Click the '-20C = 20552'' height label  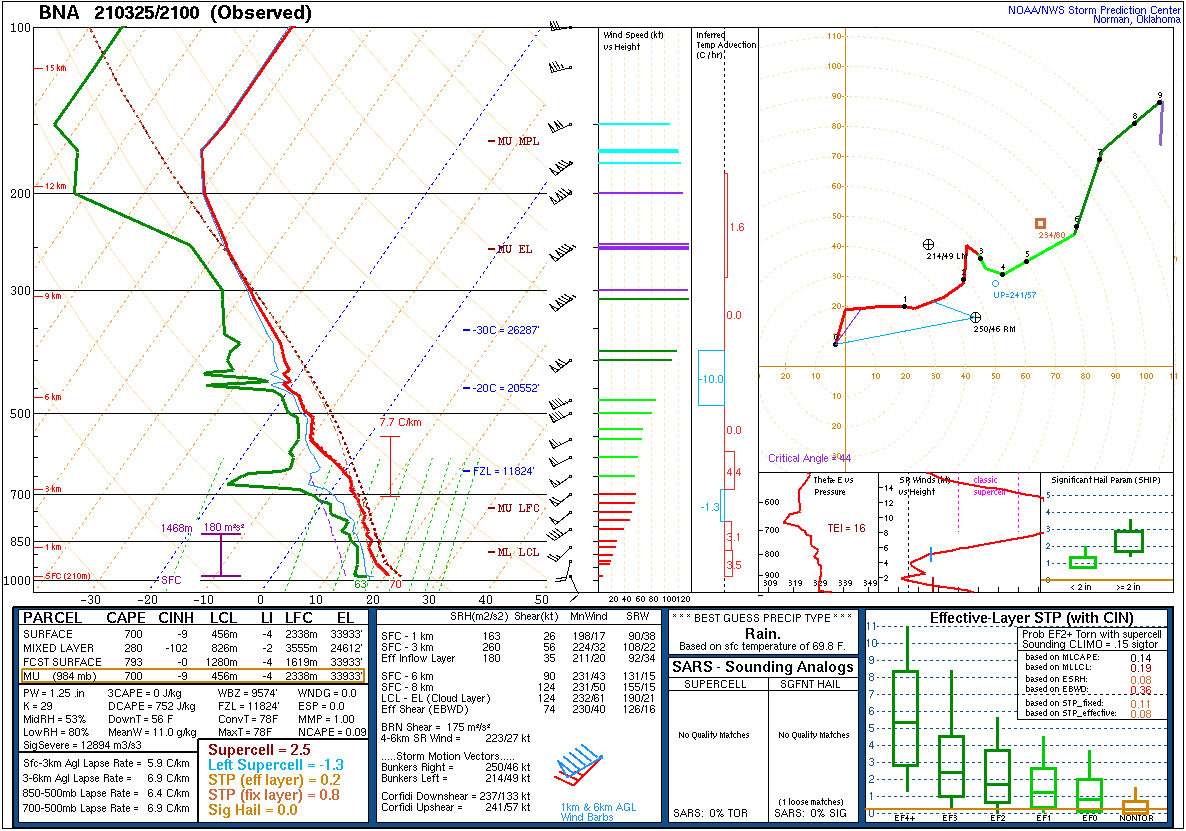pos(506,388)
